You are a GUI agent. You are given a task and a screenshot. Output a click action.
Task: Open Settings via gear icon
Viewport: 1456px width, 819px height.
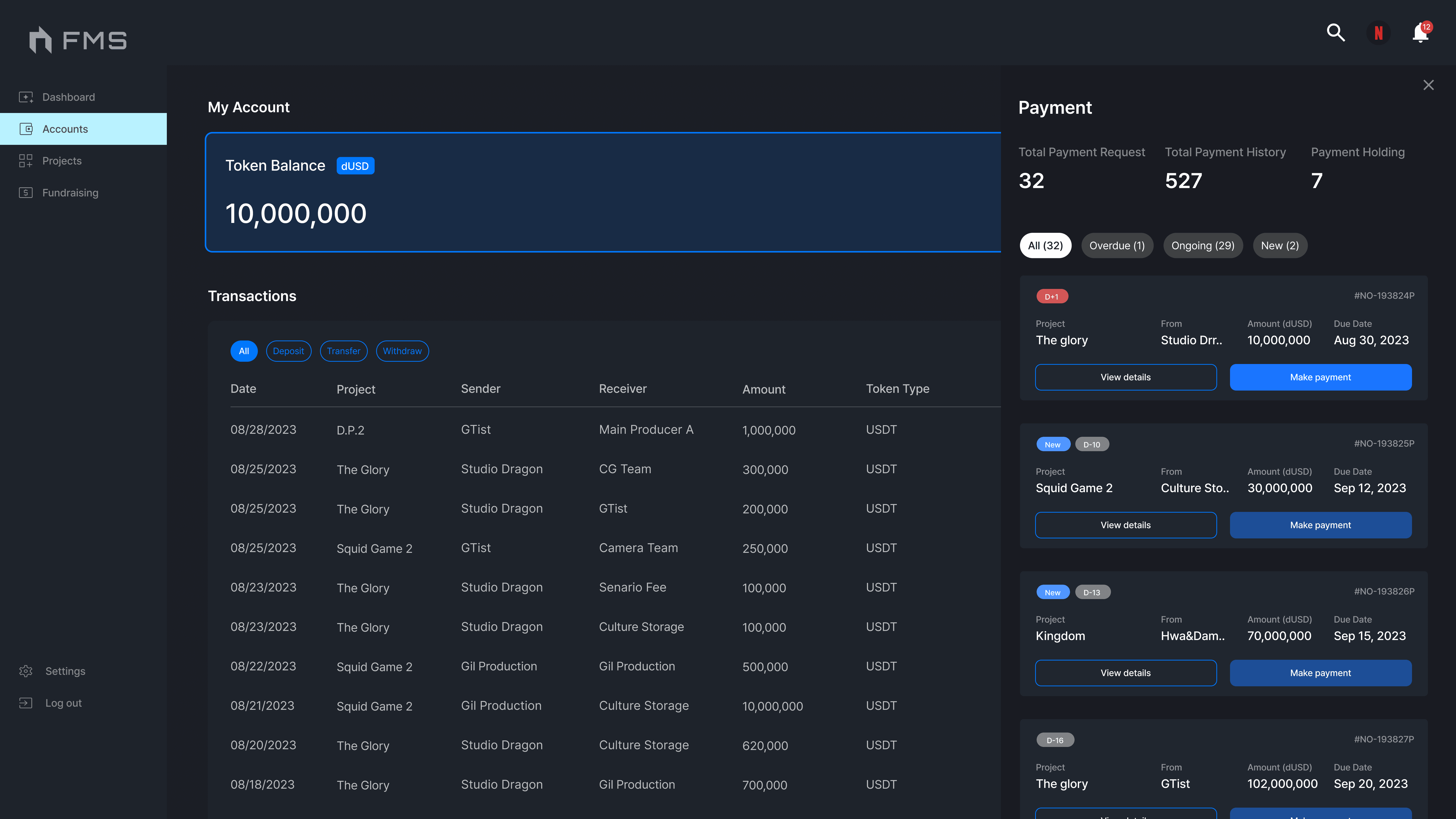coord(26,671)
